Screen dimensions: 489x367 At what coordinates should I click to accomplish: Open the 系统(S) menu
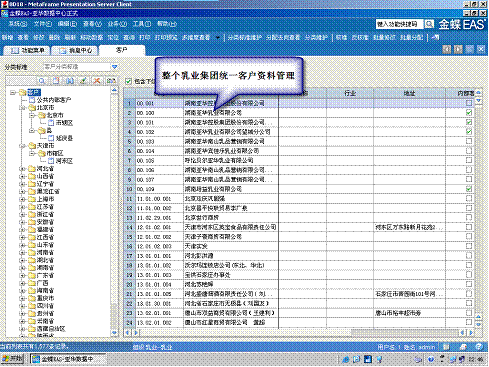click(x=17, y=24)
